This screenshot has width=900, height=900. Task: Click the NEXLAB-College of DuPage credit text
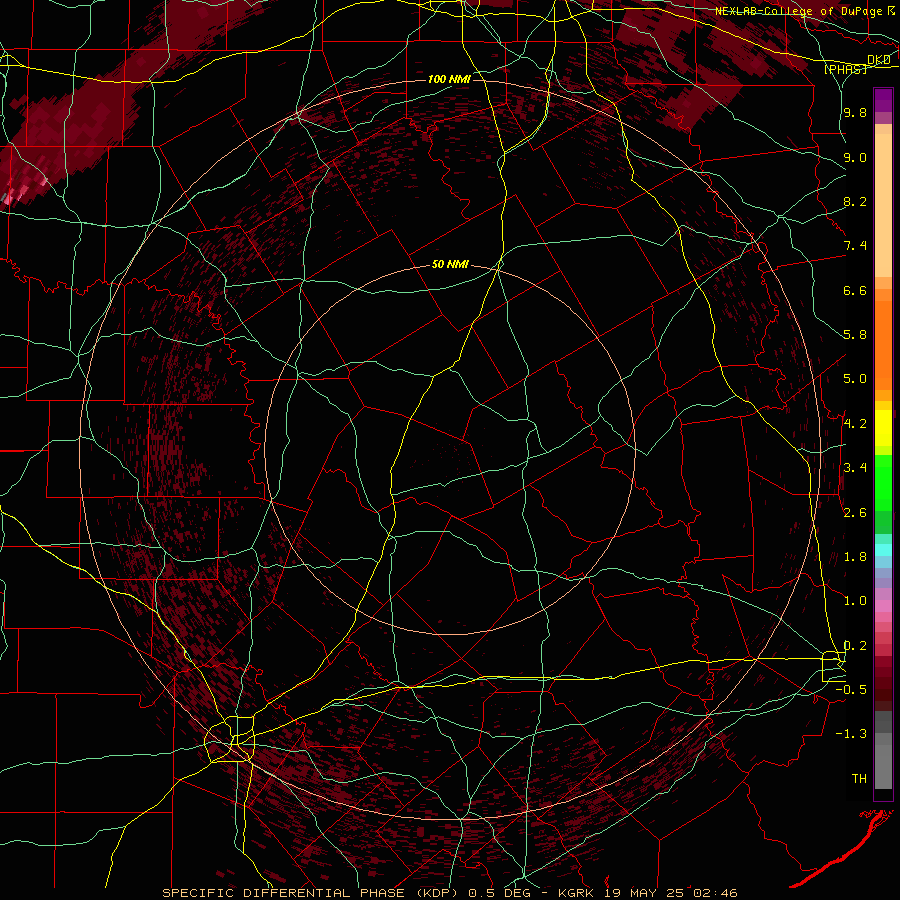pyautogui.click(x=798, y=11)
